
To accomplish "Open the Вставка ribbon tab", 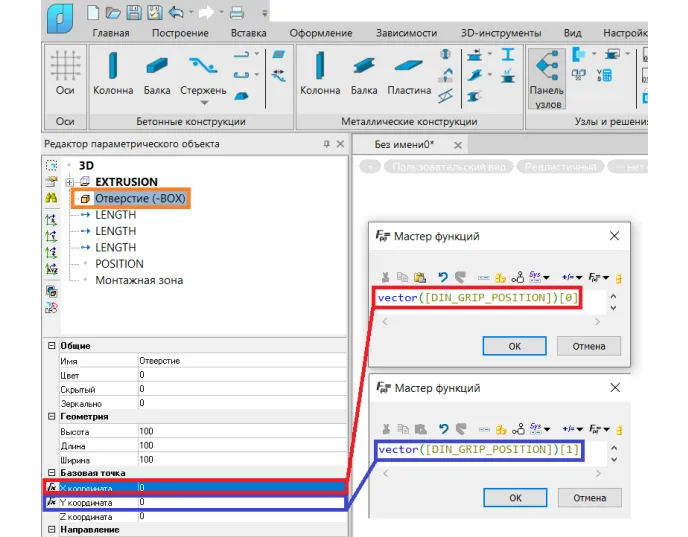I will pos(248,33).
